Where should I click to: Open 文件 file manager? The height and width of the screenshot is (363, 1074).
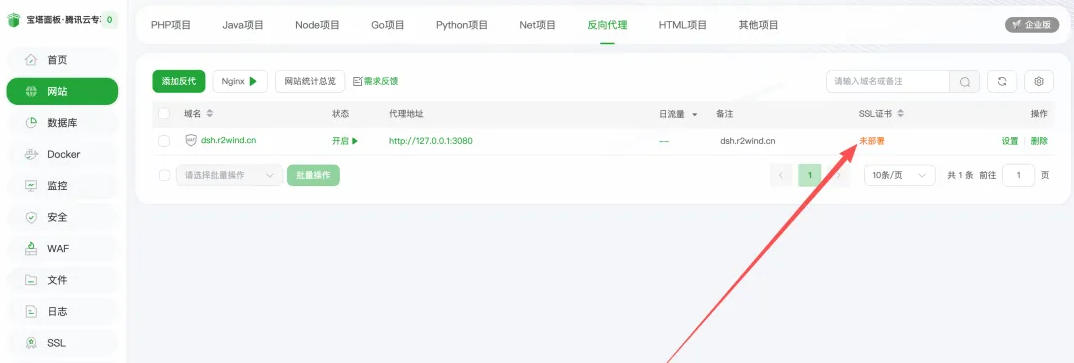[x=62, y=280]
